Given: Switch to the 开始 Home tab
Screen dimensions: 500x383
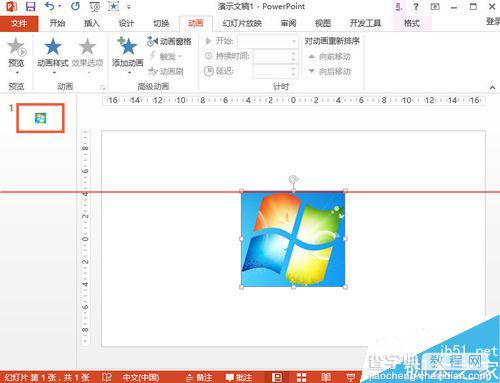Looking at the screenshot, I should [x=57, y=23].
